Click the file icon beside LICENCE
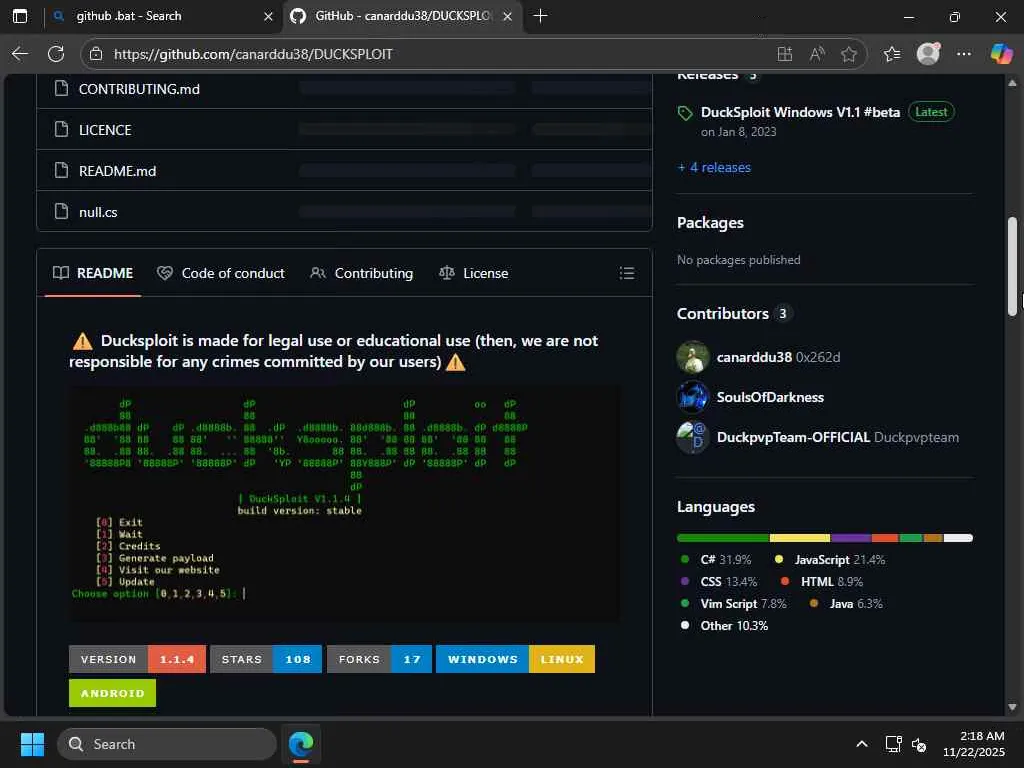The height and width of the screenshot is (768, 1024). click(61, 129)
